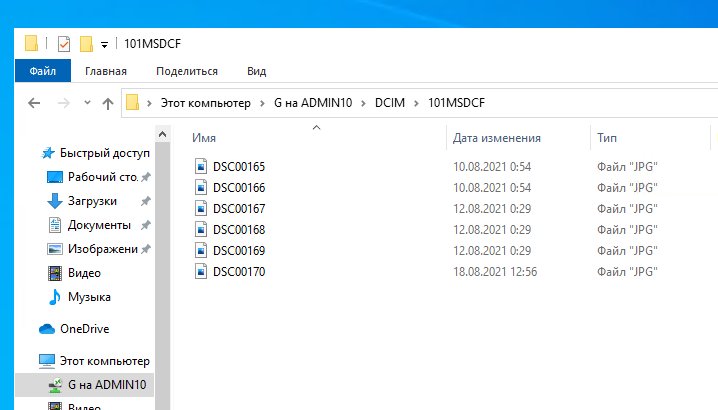Select the DSC00170 file icon
This screenshot has height=410, width=718.
tap(201, 271)
